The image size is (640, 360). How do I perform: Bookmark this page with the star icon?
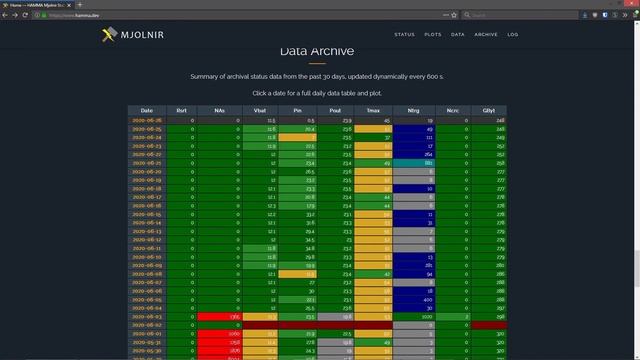454,15
